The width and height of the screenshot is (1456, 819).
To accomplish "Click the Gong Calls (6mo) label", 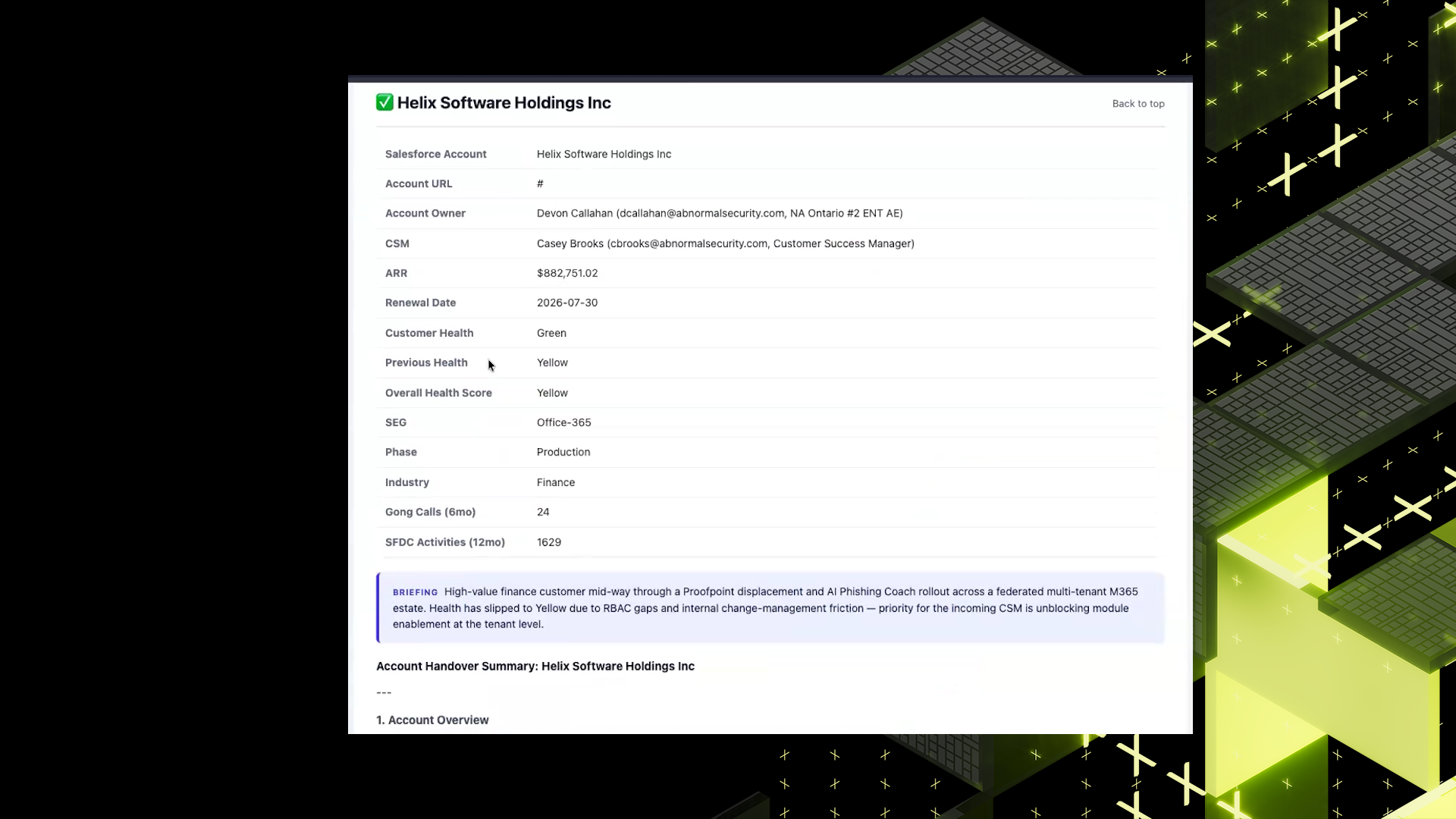I will [430, 512].
